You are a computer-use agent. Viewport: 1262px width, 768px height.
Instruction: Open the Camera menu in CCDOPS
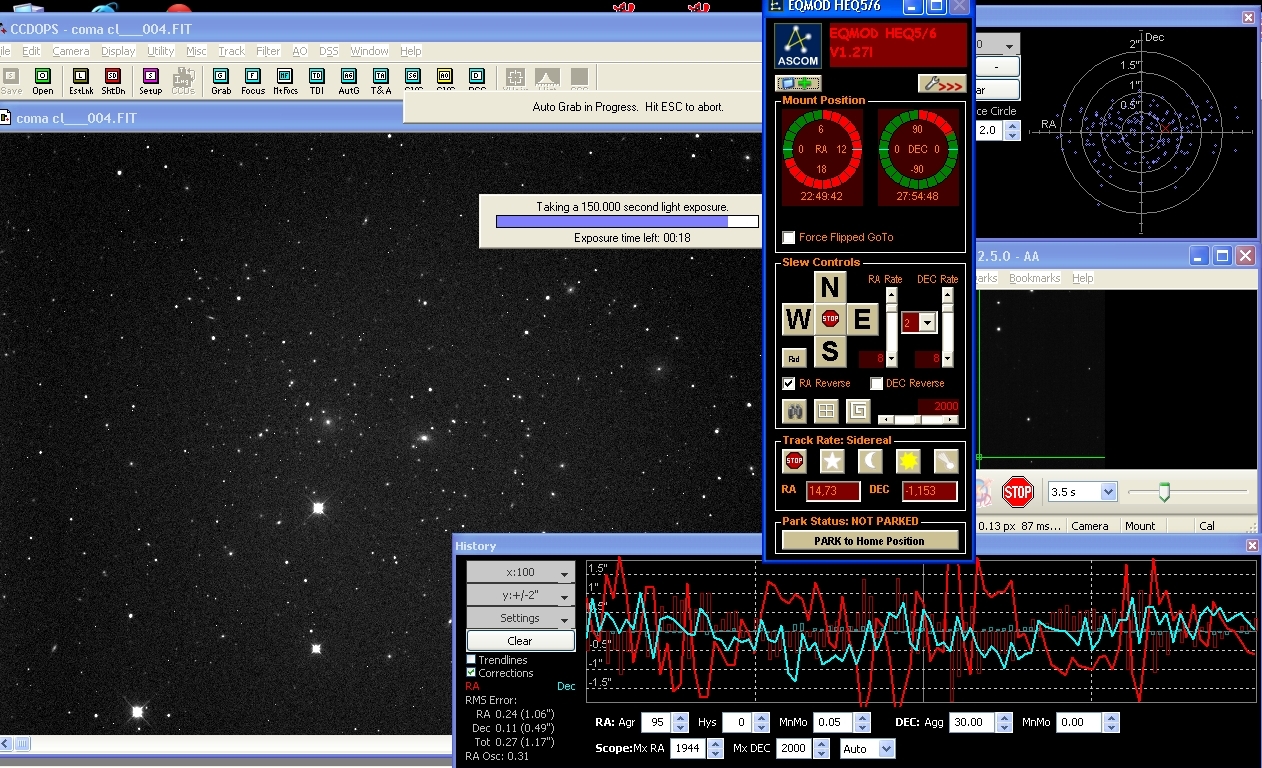[71, 51]
